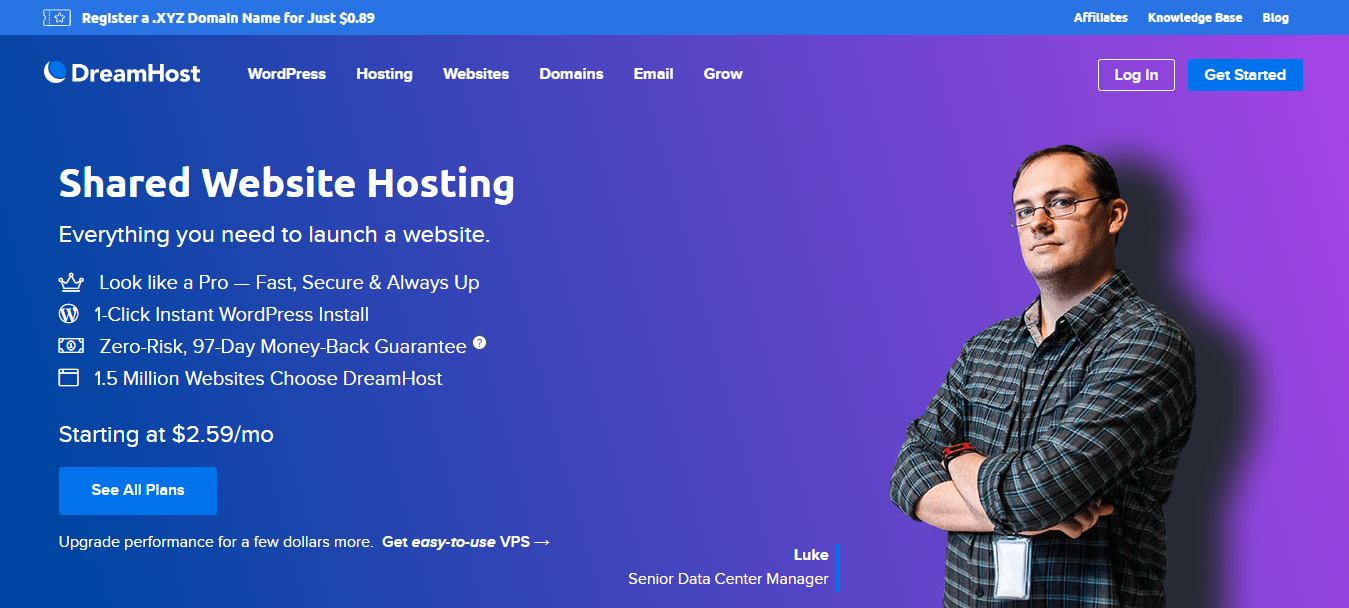Screen dimensions: 1349x608
Task: Click the Get Started button
Action: [1245, 74]
